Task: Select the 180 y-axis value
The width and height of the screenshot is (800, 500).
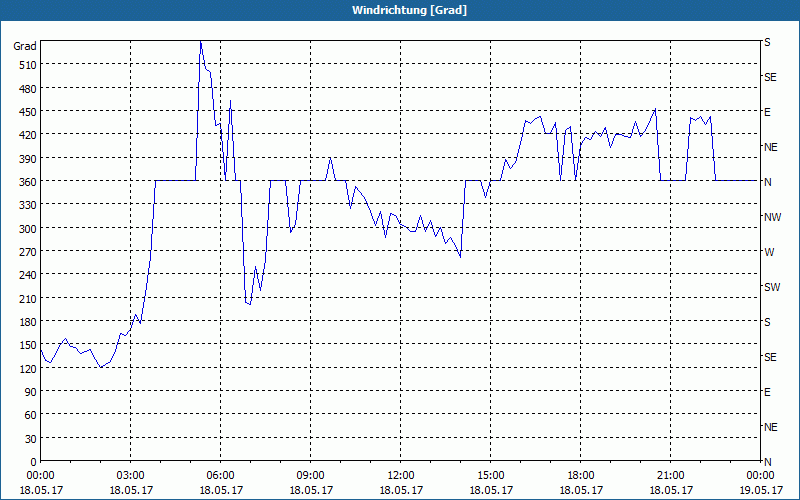Action: (28, 322)
